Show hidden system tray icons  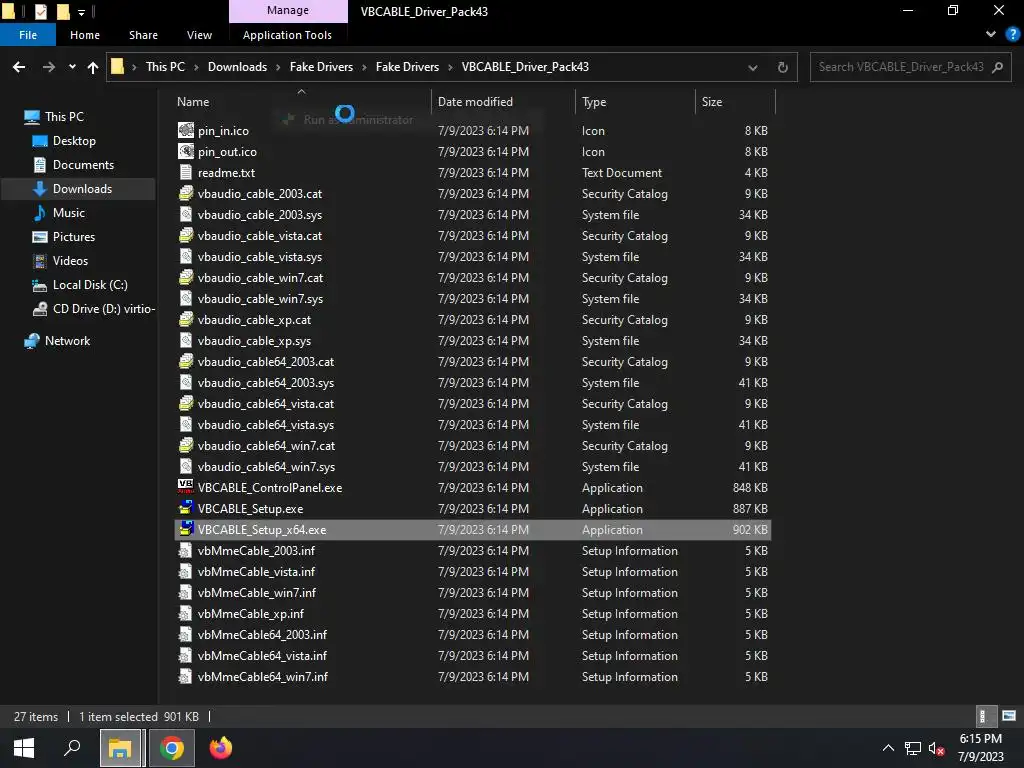tap(888, 748)
